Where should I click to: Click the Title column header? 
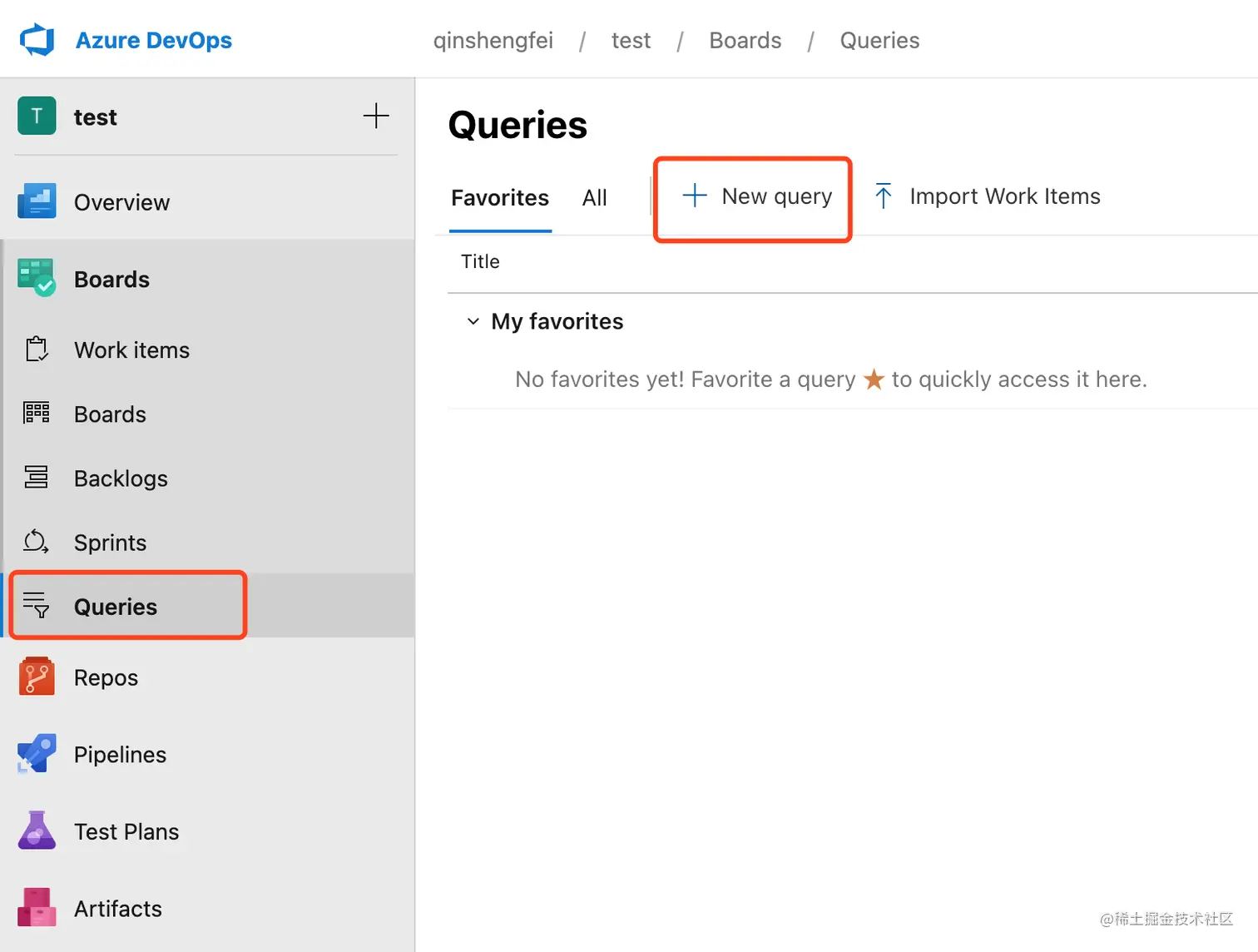point(480,261)
